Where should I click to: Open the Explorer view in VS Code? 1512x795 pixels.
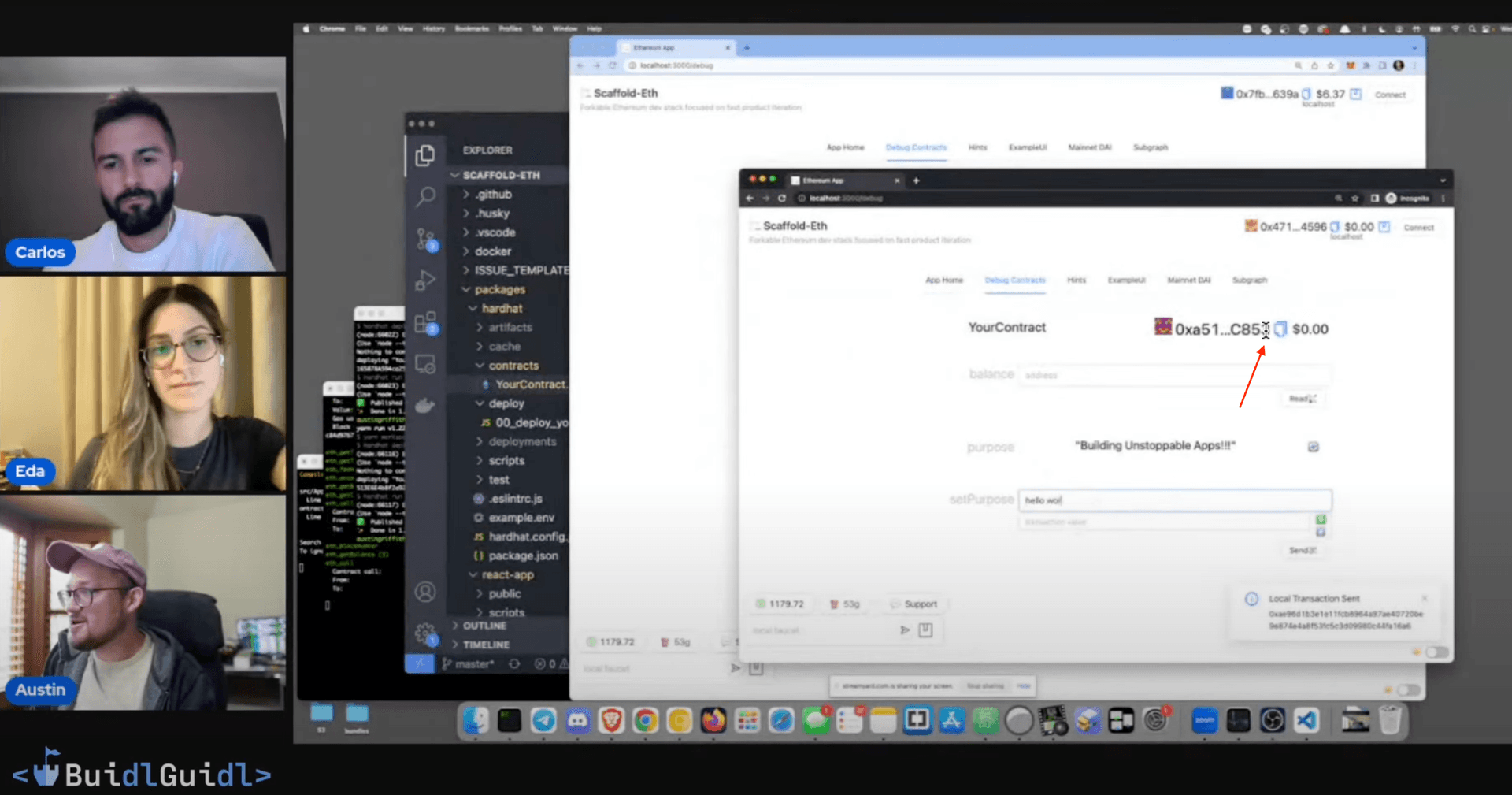(x=425, y=155)
